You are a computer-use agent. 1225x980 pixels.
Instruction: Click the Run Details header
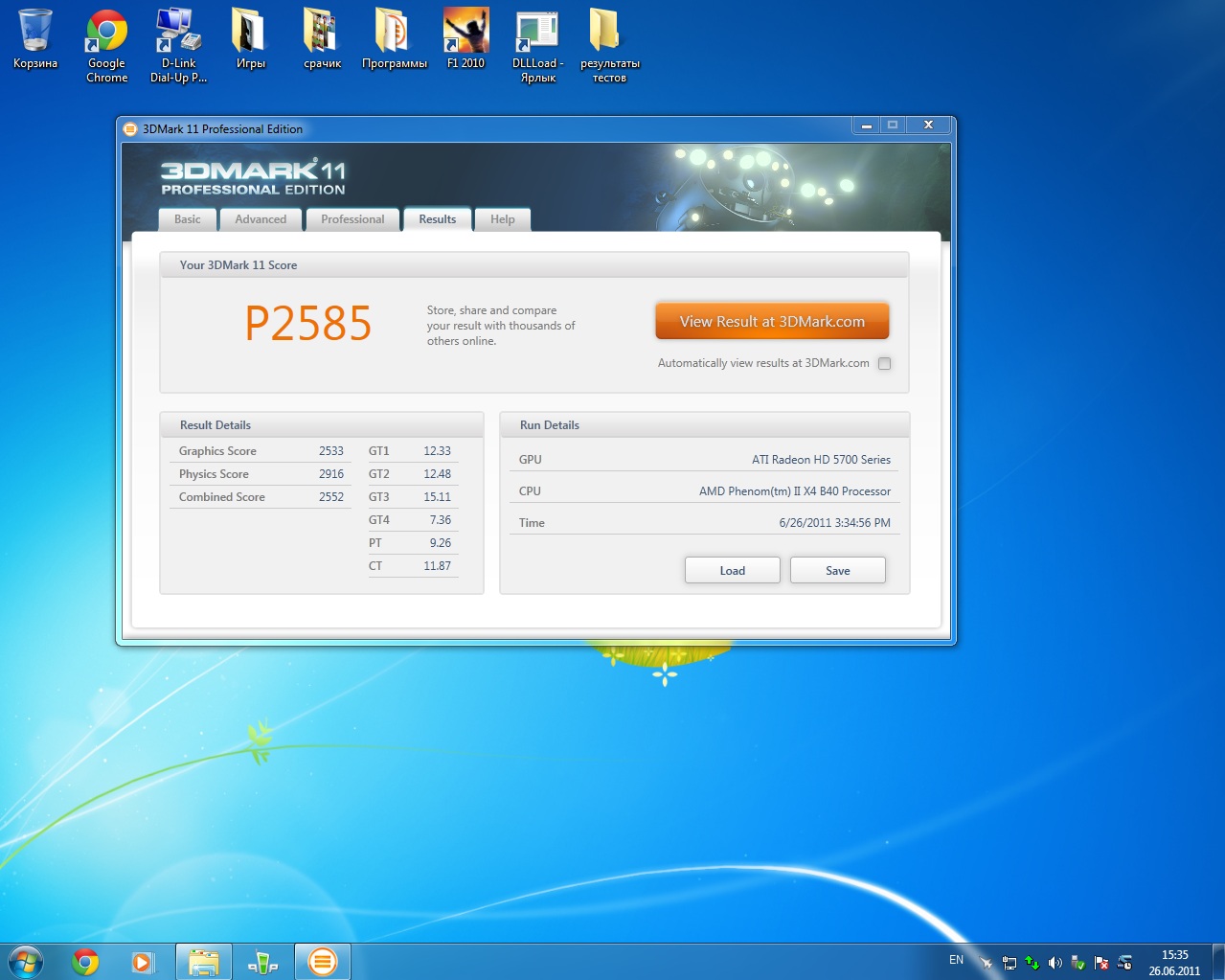coord(550,425)
